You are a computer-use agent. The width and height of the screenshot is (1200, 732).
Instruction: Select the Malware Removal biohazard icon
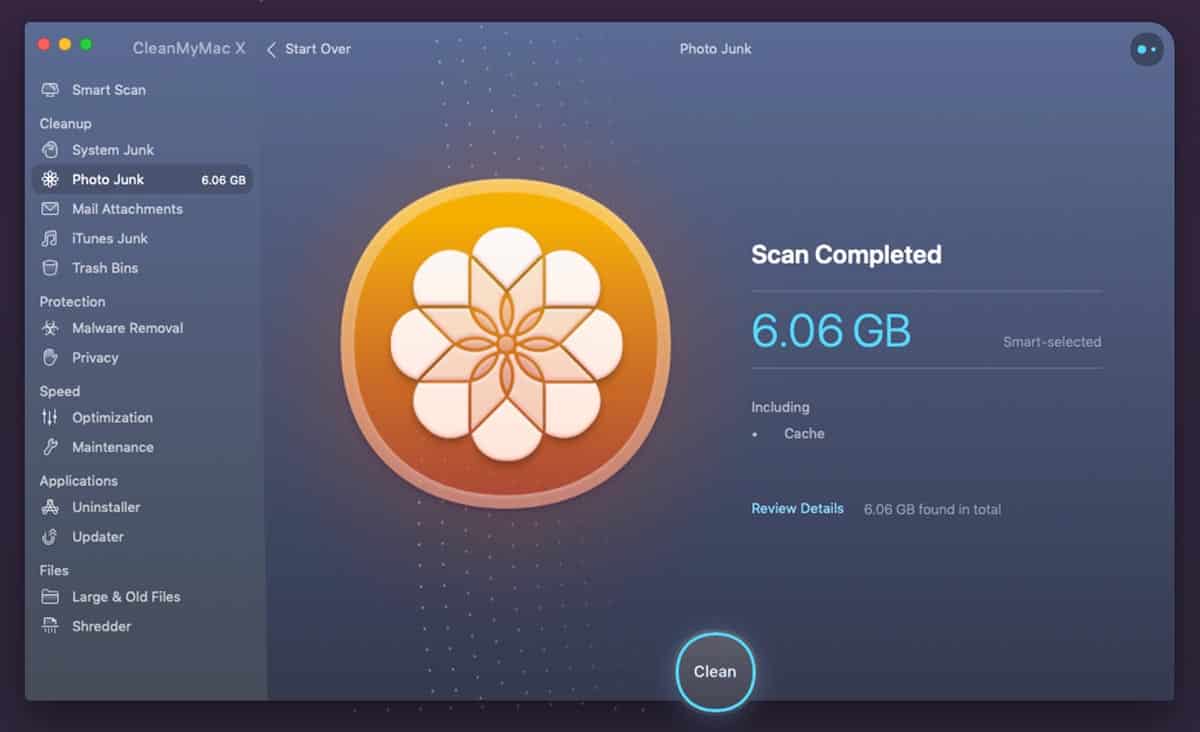[50, 328]
